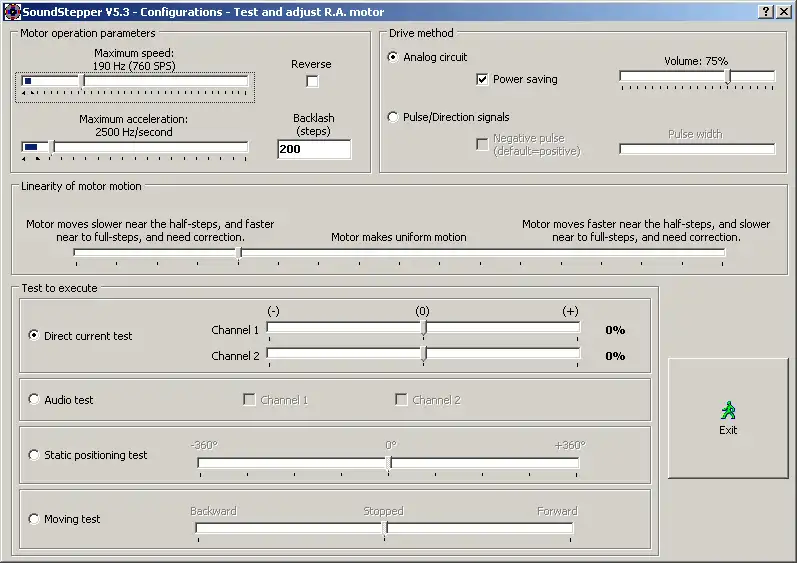Viewport: 797px width, 563px height.
Task: Toggle the Negative pulse checkbox
Action: [482, 144]
